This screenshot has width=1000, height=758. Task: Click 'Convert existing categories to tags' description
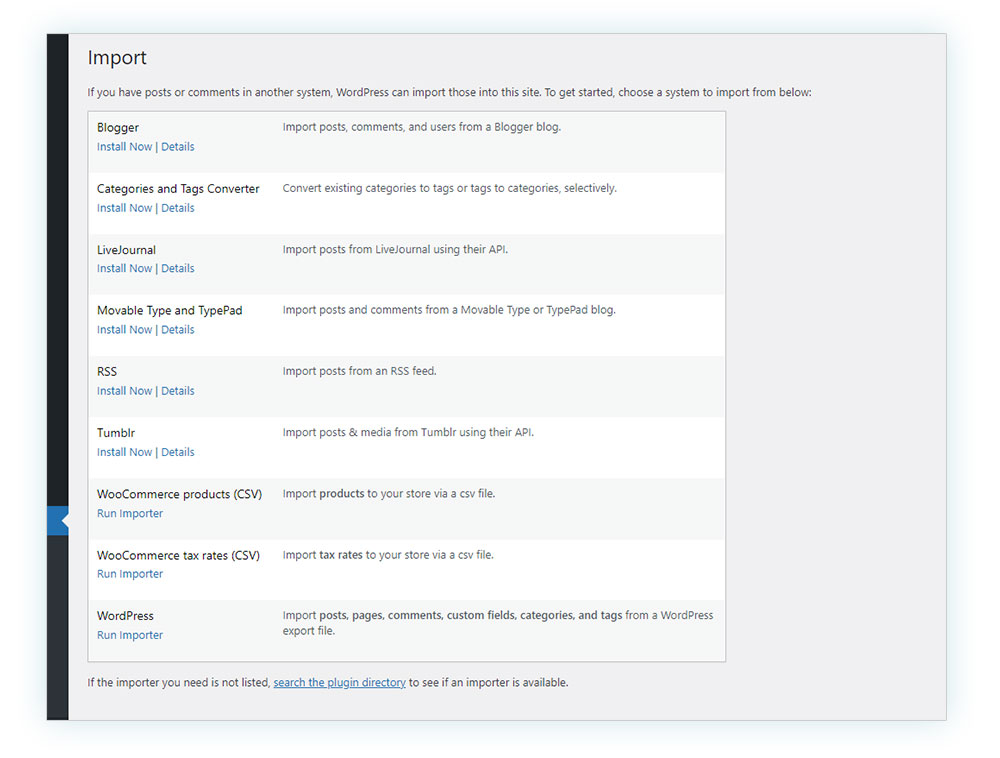point(450,188)
